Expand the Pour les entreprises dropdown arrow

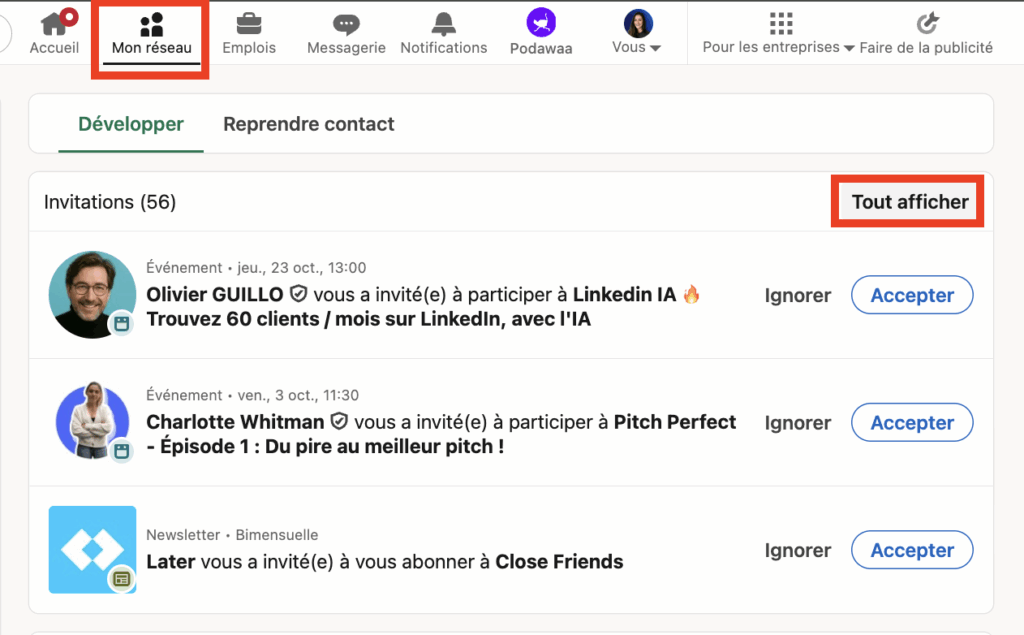coord(849,48)
